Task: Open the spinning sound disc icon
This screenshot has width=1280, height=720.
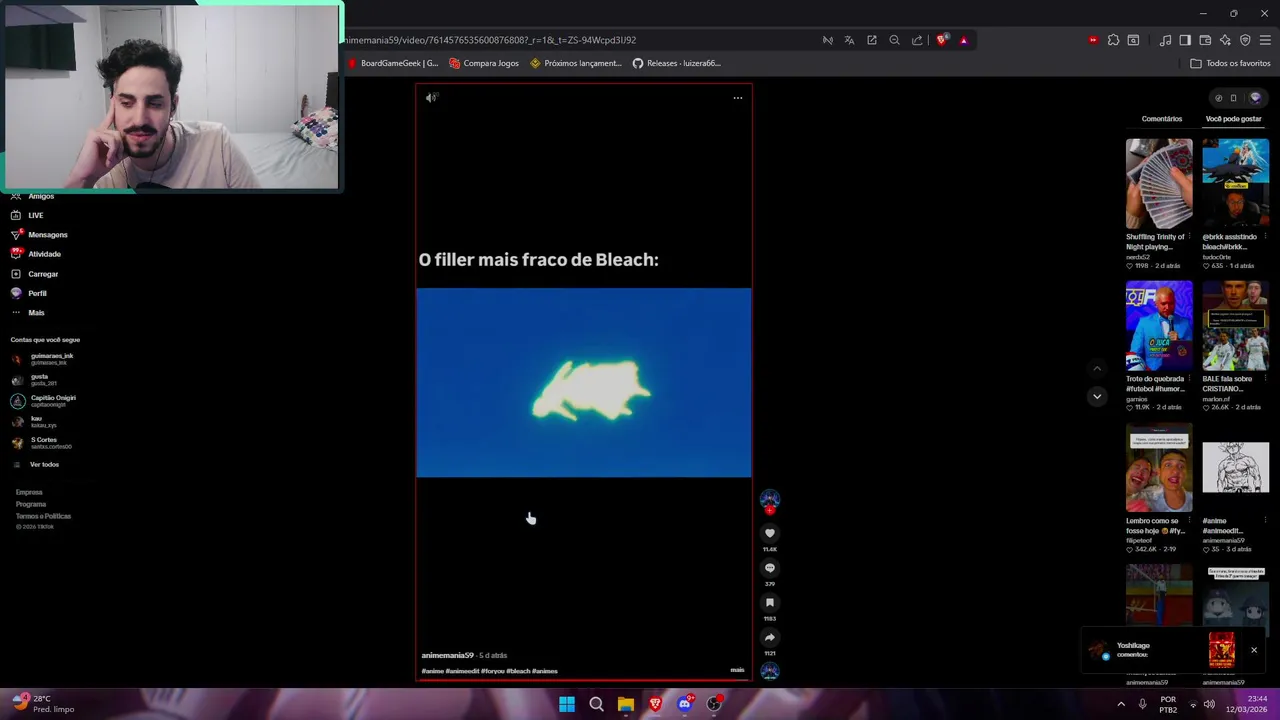Action: (770, 671)
